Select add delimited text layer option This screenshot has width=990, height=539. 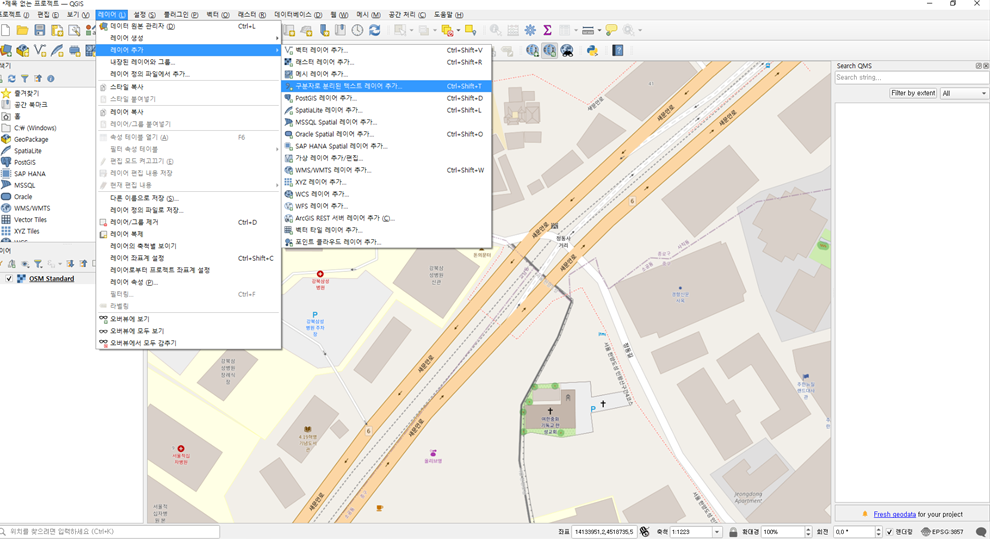(x=386, y=86)
